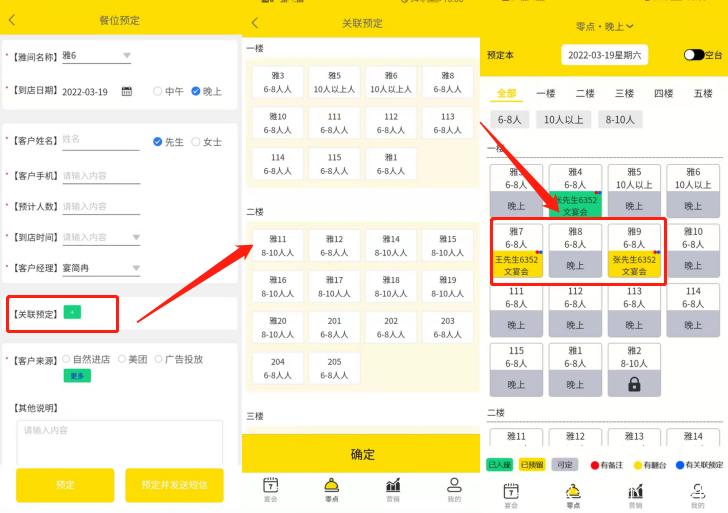This screenshot has width=728, height=513.
Task: Filter rooms by 10人以上
Action: pos(563,120)
